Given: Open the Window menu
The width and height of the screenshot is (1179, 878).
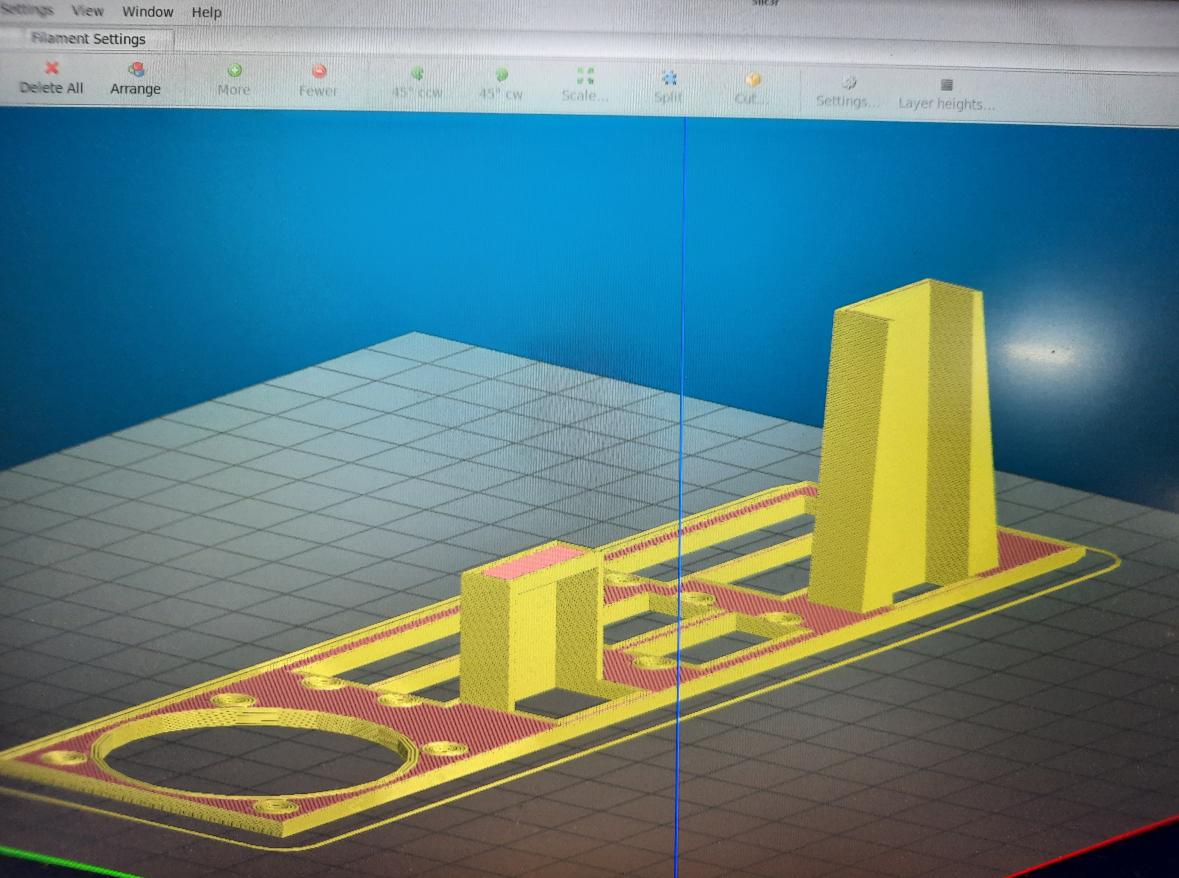Looking at the screenshot, I should tap(147, 12).
